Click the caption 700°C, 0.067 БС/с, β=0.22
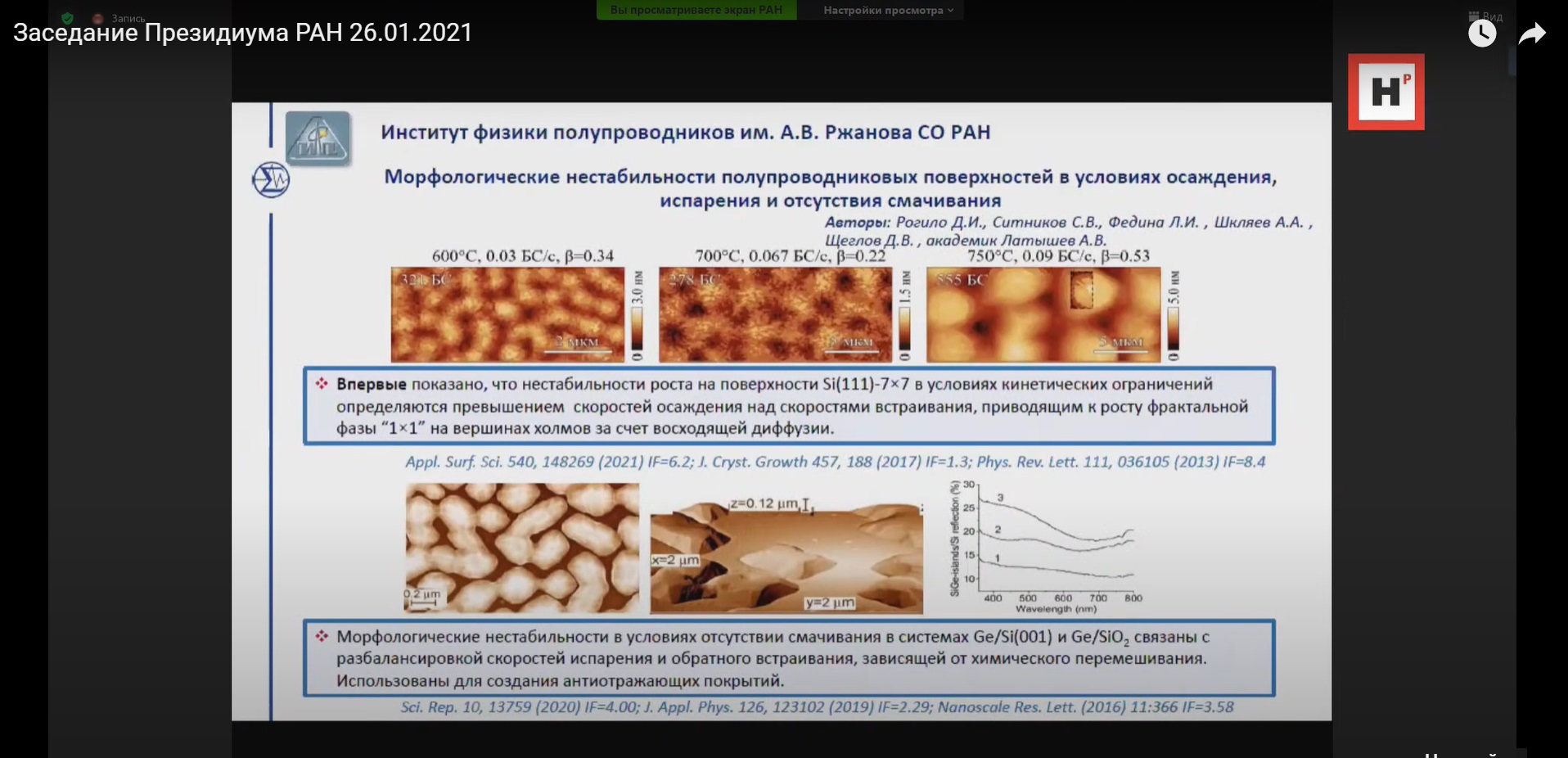The image size is (1568, 758). click(791, 256)
